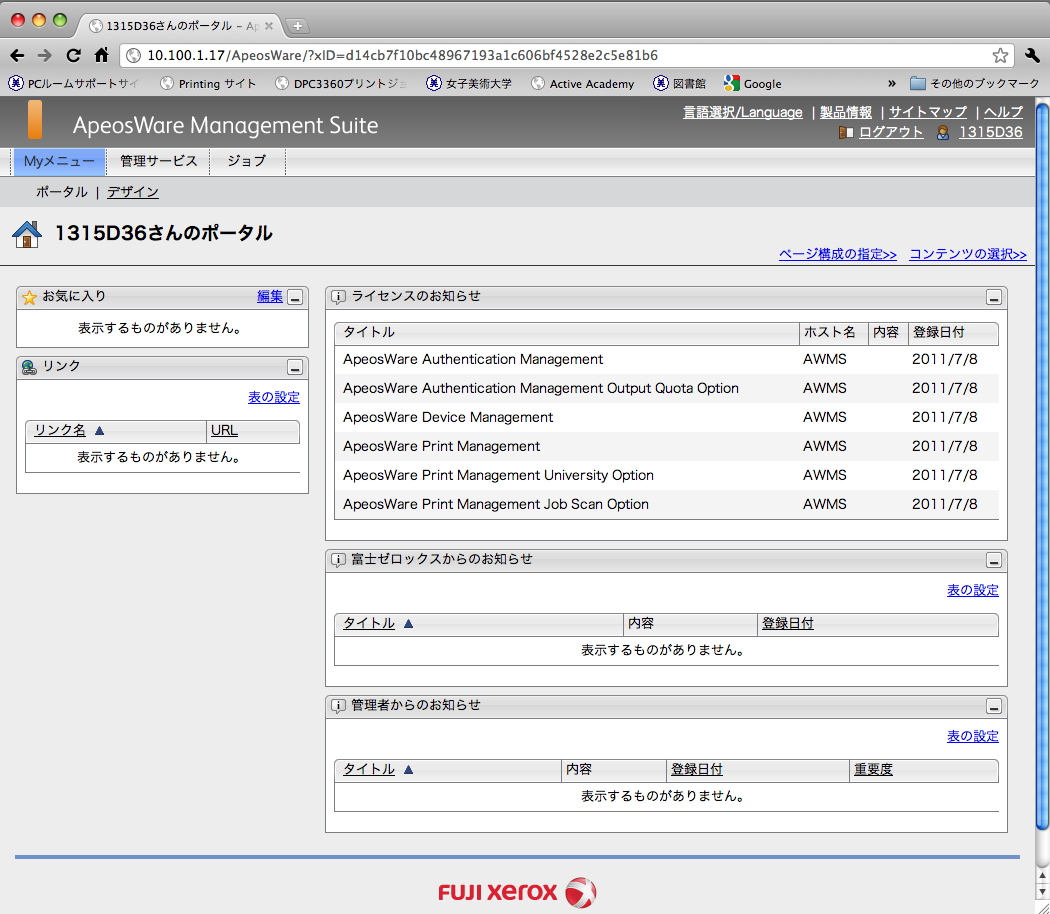Go to the browser home page icon
This screenshot has width=1050, height=914.
tap(101, 55)
